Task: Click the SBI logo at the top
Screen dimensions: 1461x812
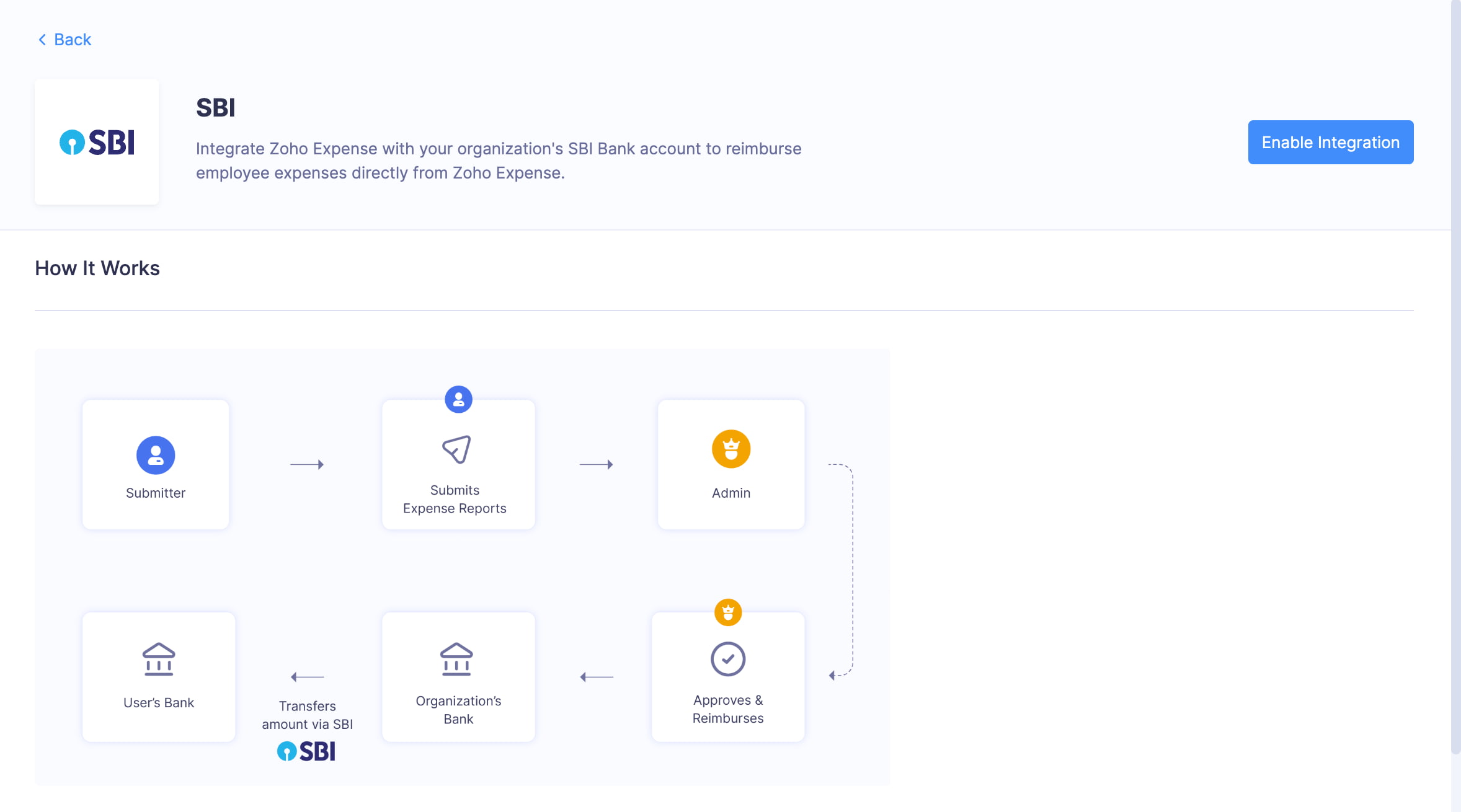Action: click(97, 142)
